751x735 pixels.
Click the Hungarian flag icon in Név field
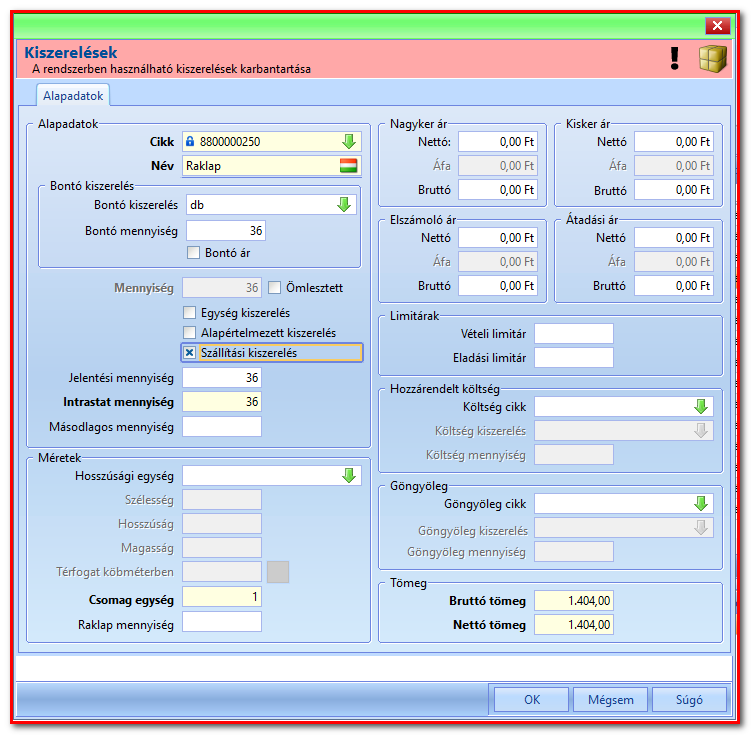[x=348, y=166]
